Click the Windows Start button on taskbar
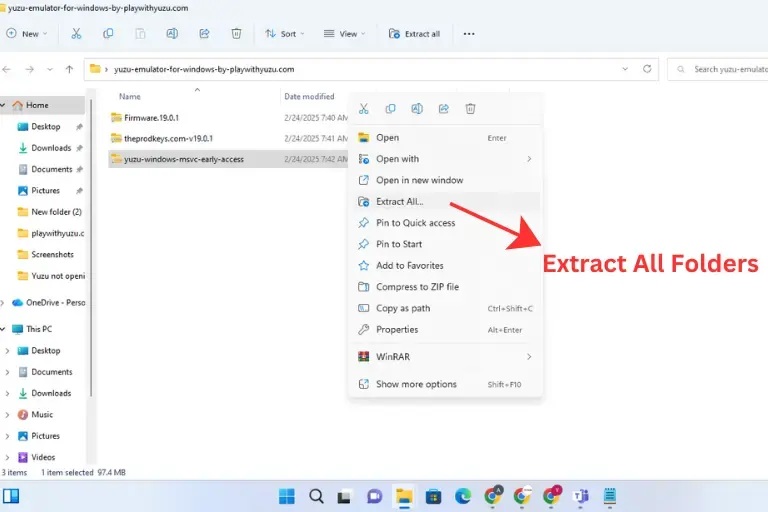Viewport: 768px width, 512px height. [x=287, y=496]
